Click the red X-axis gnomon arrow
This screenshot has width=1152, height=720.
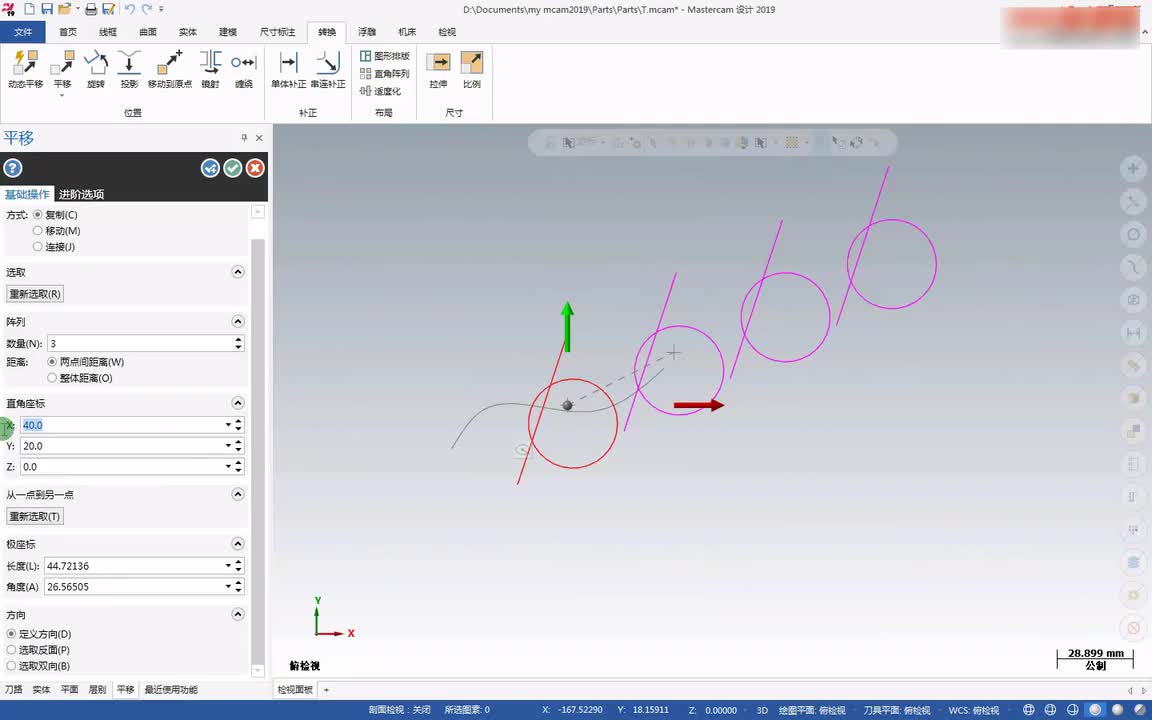click(699, 405)
